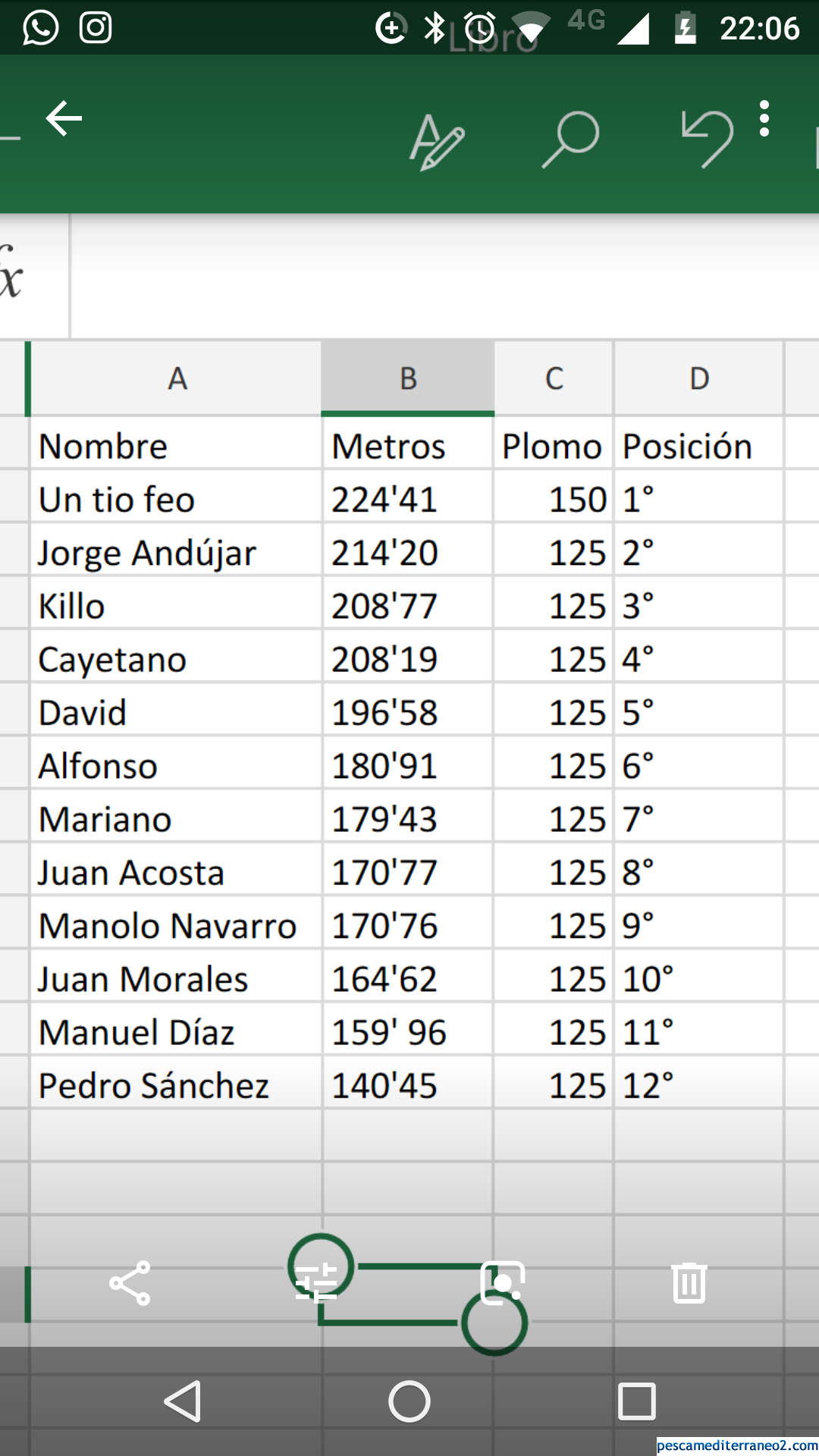Tap the Android home circle button
The height and width of the screenshot is (1456, 819).
click(409, 1401)
